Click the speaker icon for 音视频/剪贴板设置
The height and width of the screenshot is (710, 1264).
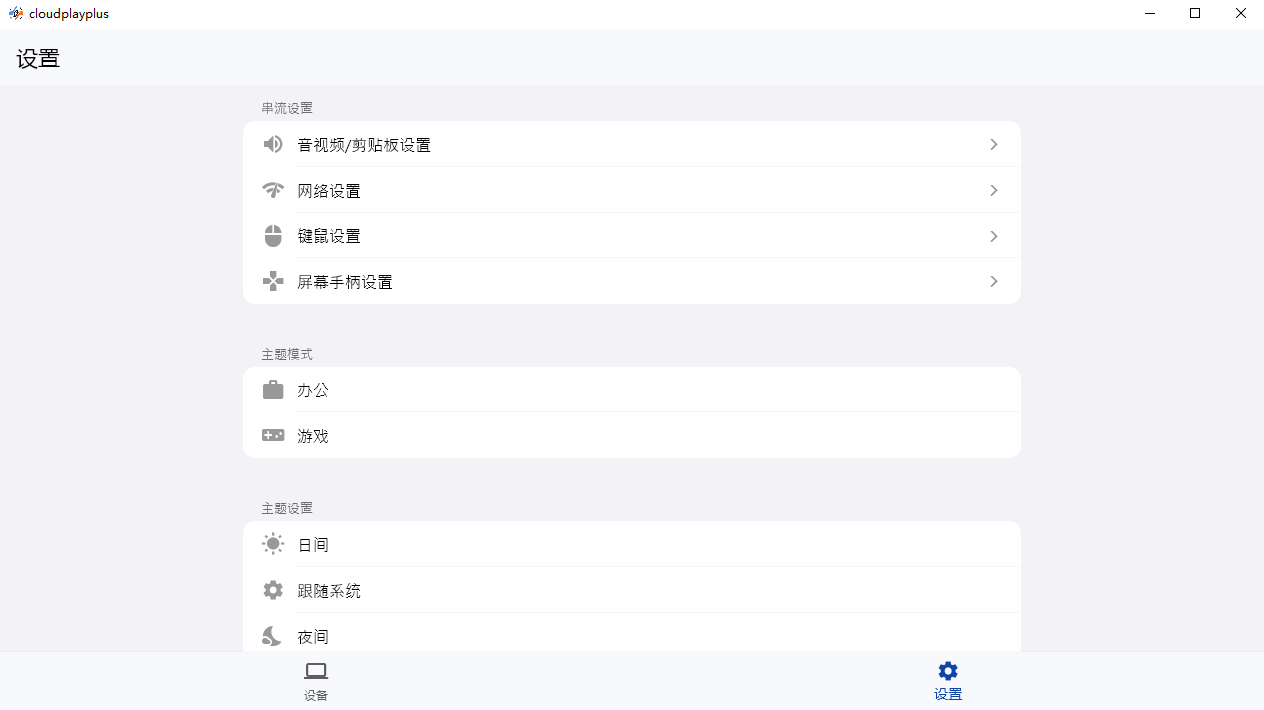click(x=273, y=144)
